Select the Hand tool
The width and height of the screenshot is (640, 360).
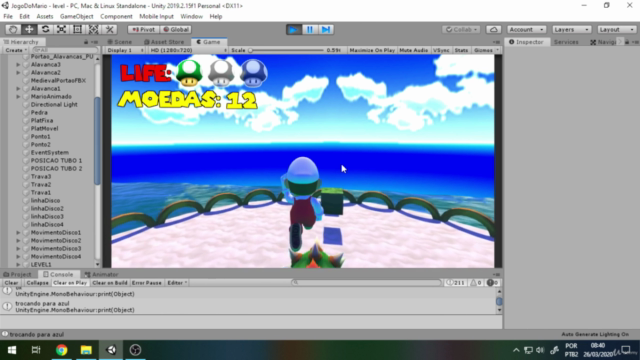click(x=13, y=29)
